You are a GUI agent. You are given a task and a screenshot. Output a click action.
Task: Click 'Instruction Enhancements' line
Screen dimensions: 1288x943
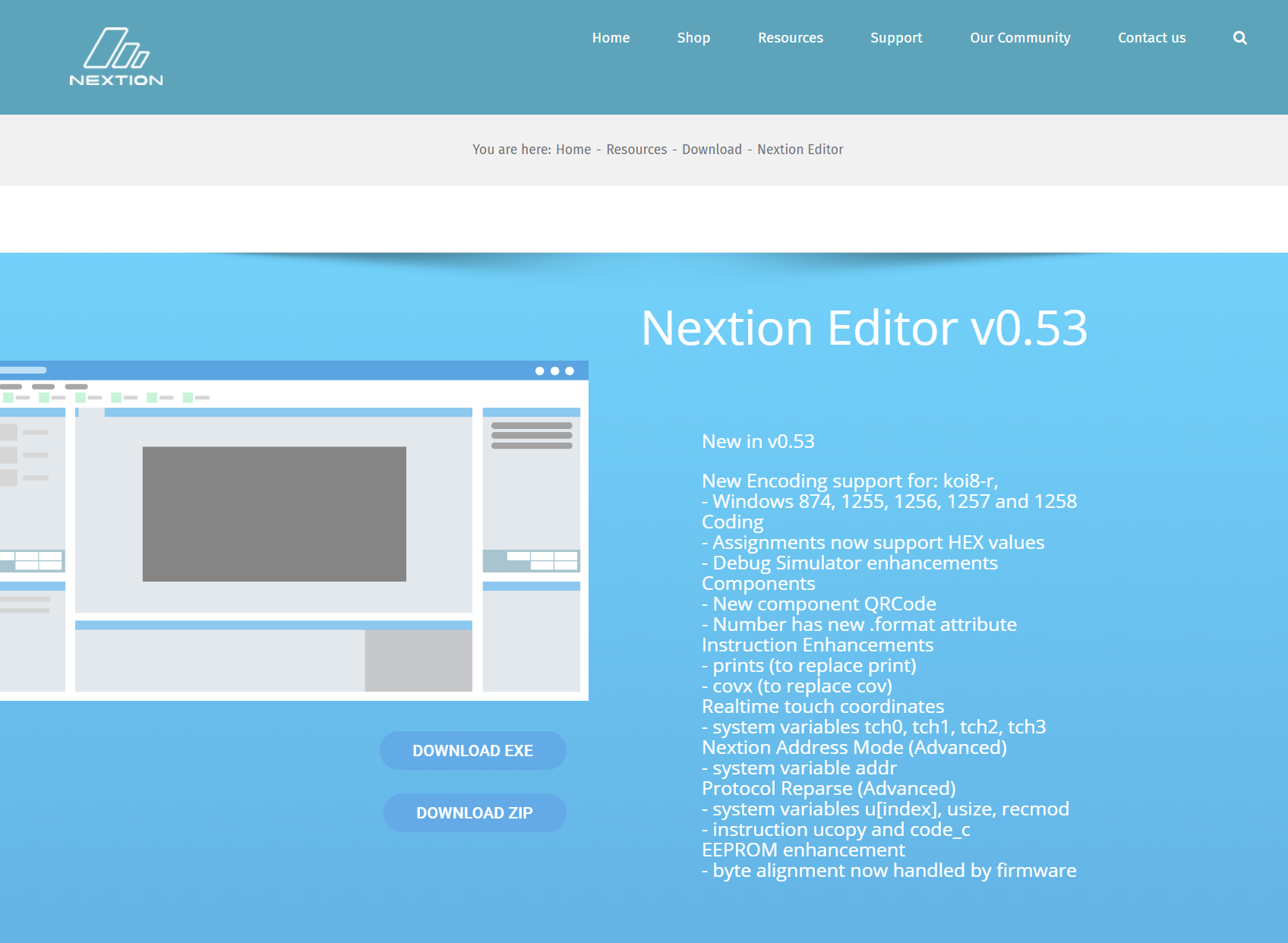(x=818, y=645)
